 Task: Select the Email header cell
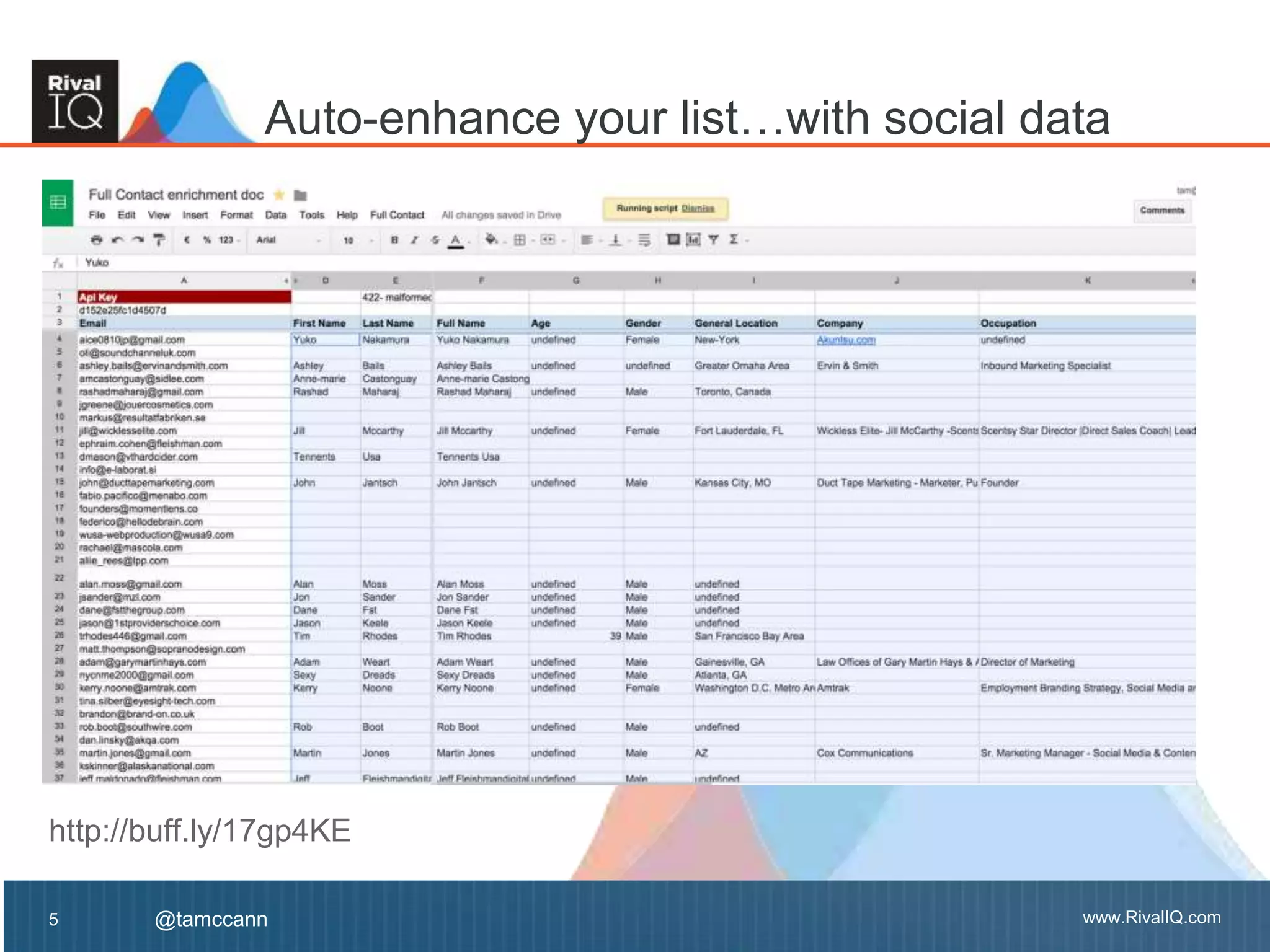[184, 324]
